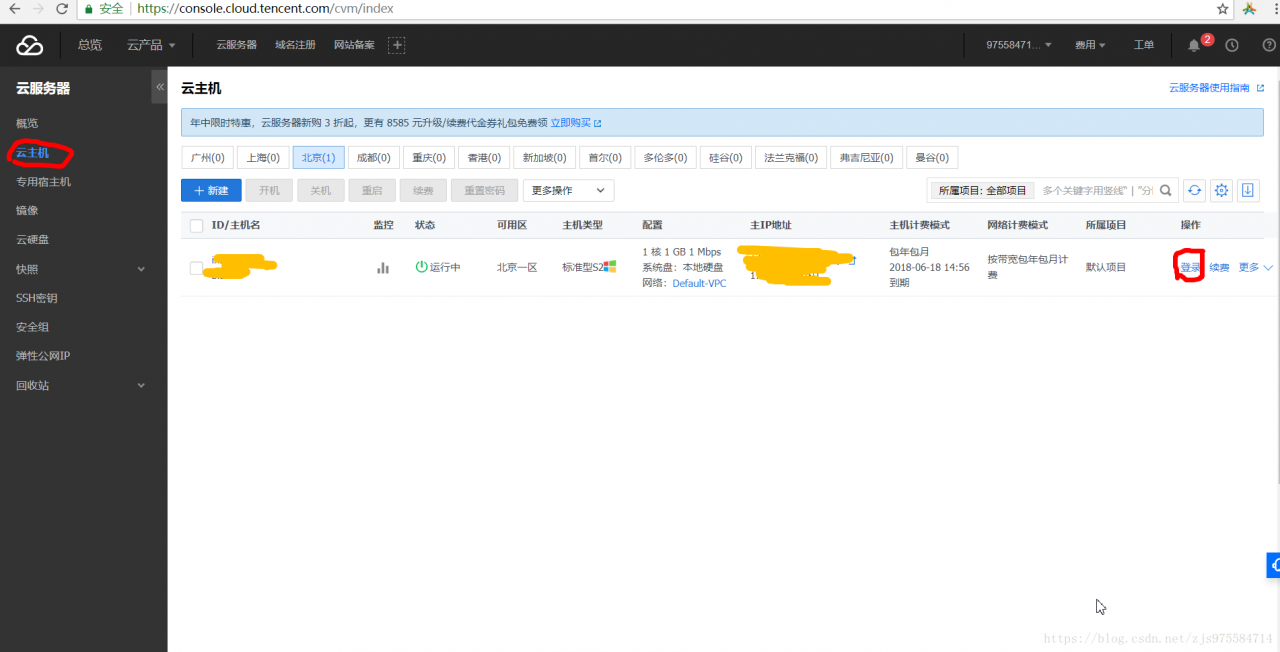Go to 总览 in the top navigation
1280x652 pixels.
(90, 45)
